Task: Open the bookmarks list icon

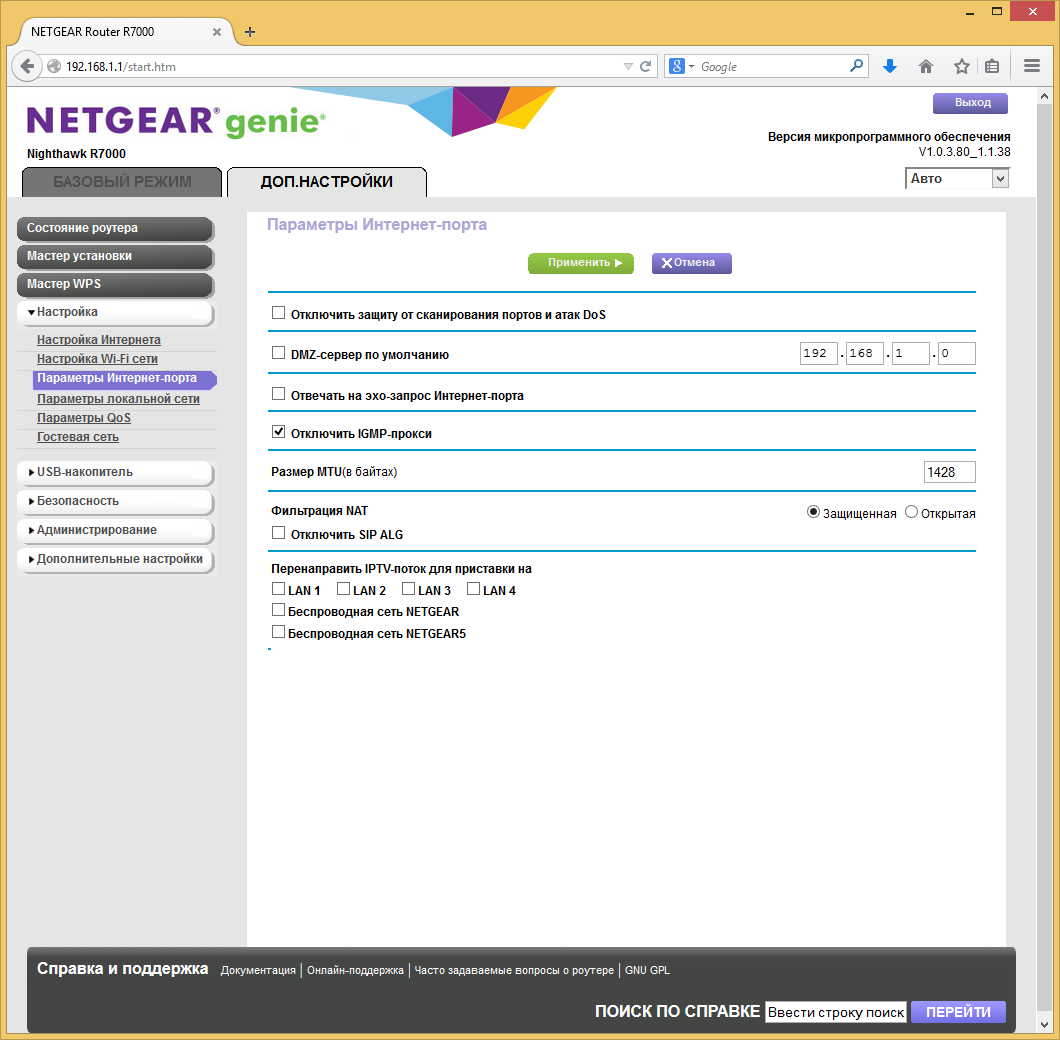Action: (992, 66)
